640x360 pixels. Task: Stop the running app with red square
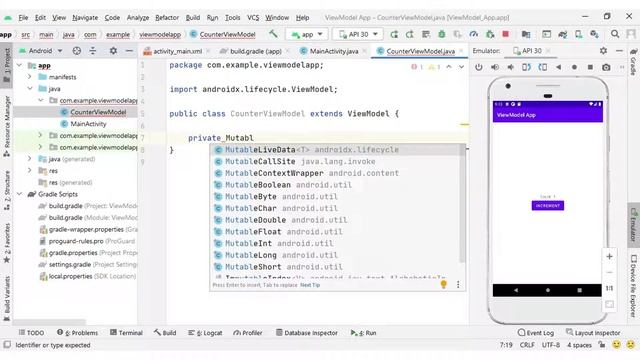(506, 34)
